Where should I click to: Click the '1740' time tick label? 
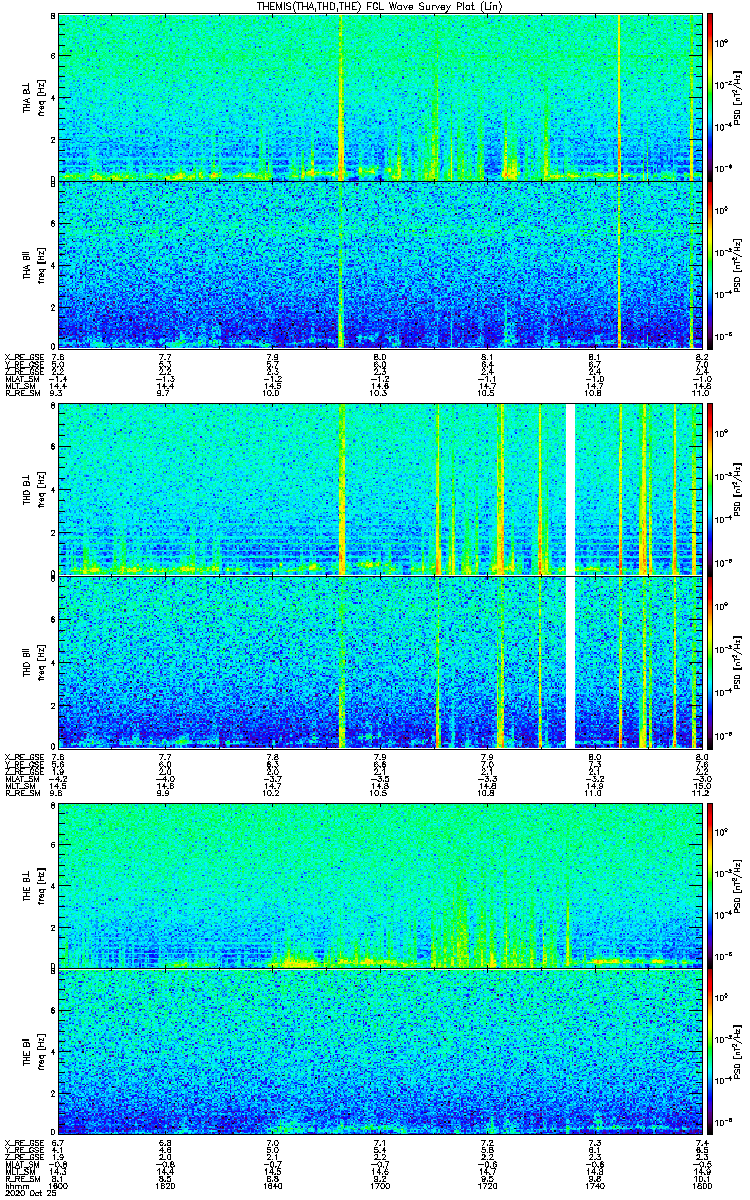(x=594, y=1185)
